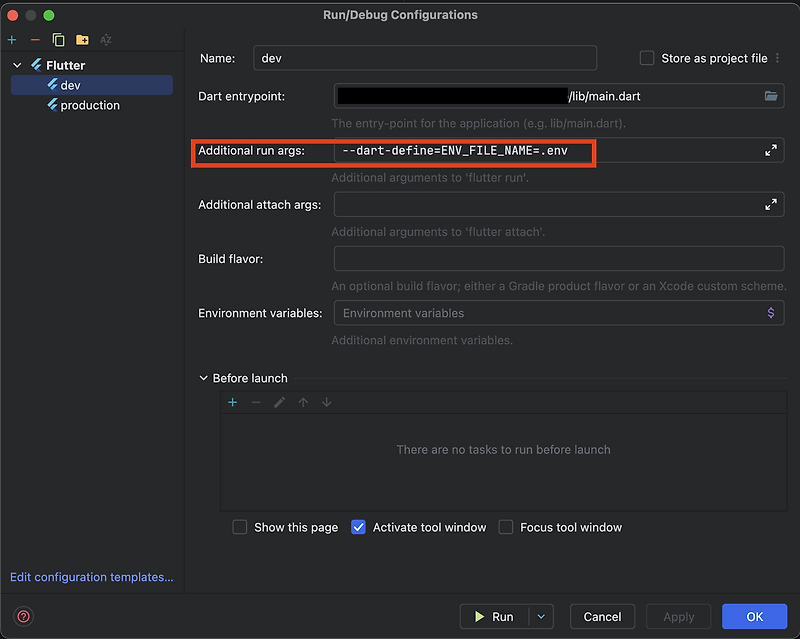
Task: Check Show this page option
Action: click(239, 527)
